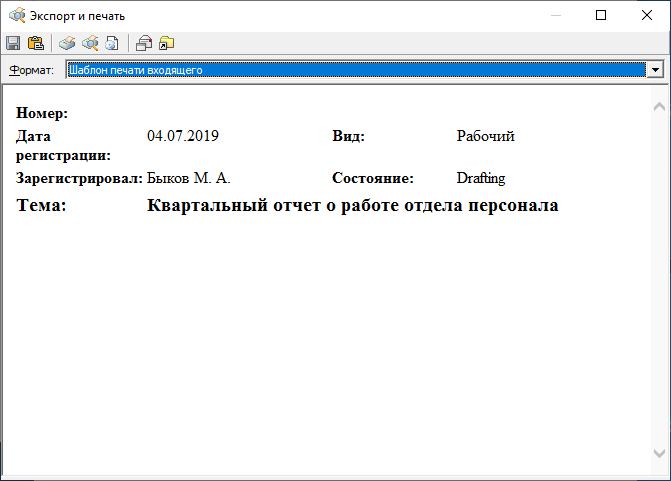Image resolution: width=671 pixels, height=481 pixels.
Task: Click the registrar name Быков М. А.
Action: tap(189, 179)
